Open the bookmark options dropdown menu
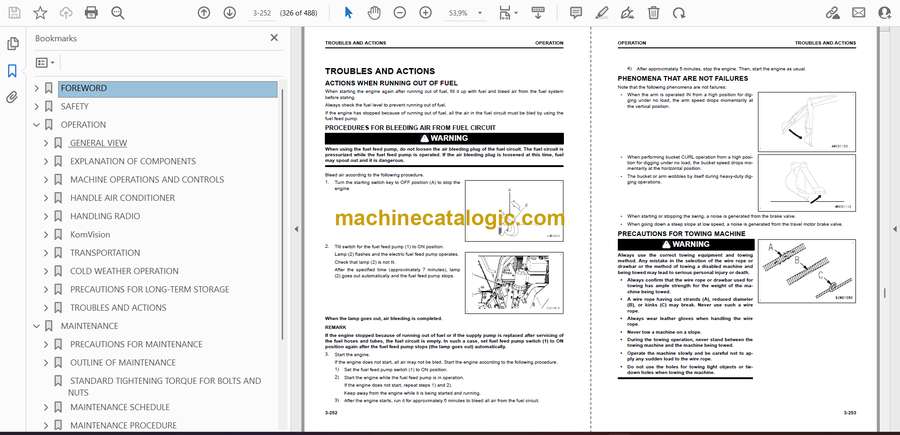Screen dimensions: 900x435 [45, 63]
